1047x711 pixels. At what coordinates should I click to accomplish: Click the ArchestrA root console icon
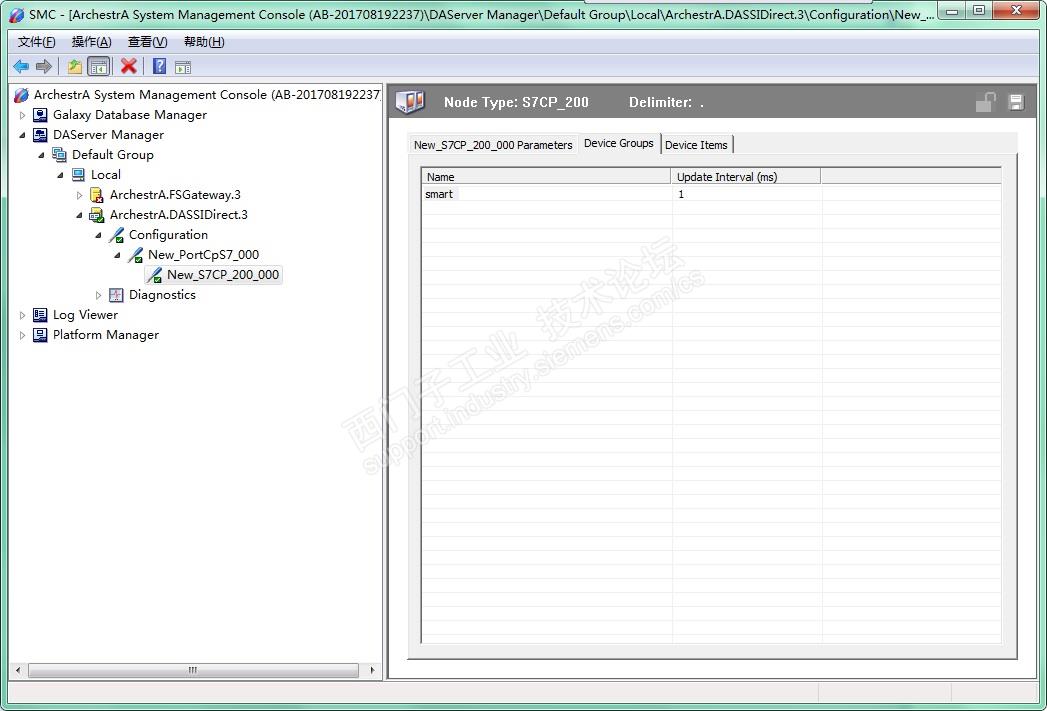21,95
